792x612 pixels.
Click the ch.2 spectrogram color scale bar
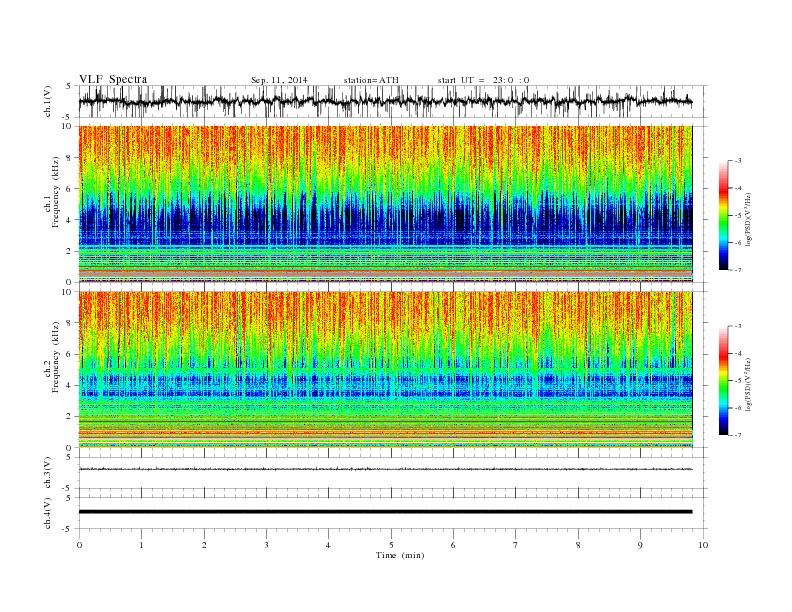coord(724,380)
